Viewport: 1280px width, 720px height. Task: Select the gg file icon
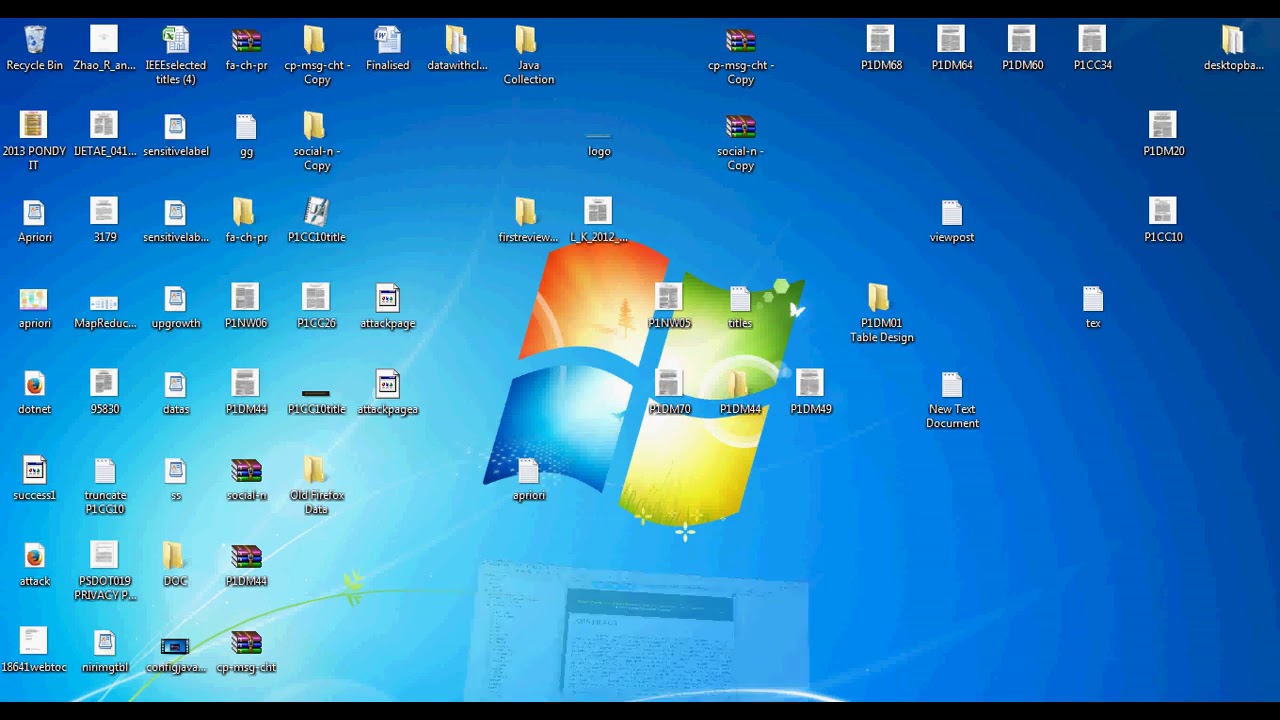tap(246, 127)
